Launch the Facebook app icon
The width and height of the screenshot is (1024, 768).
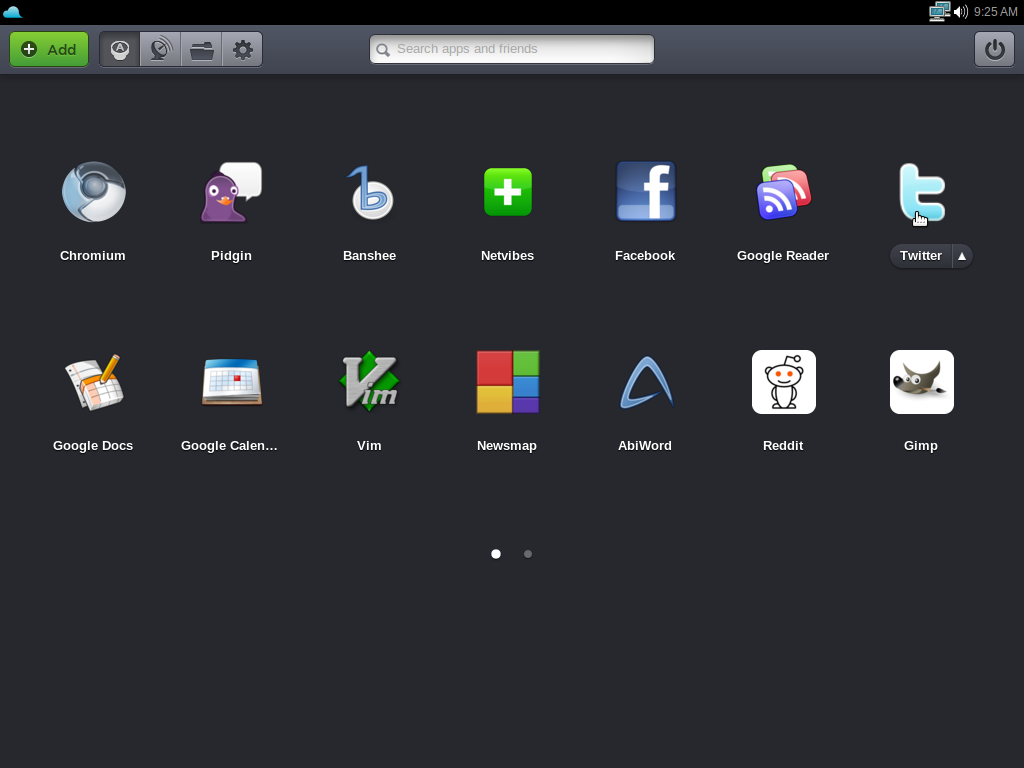tap(645, 191)
